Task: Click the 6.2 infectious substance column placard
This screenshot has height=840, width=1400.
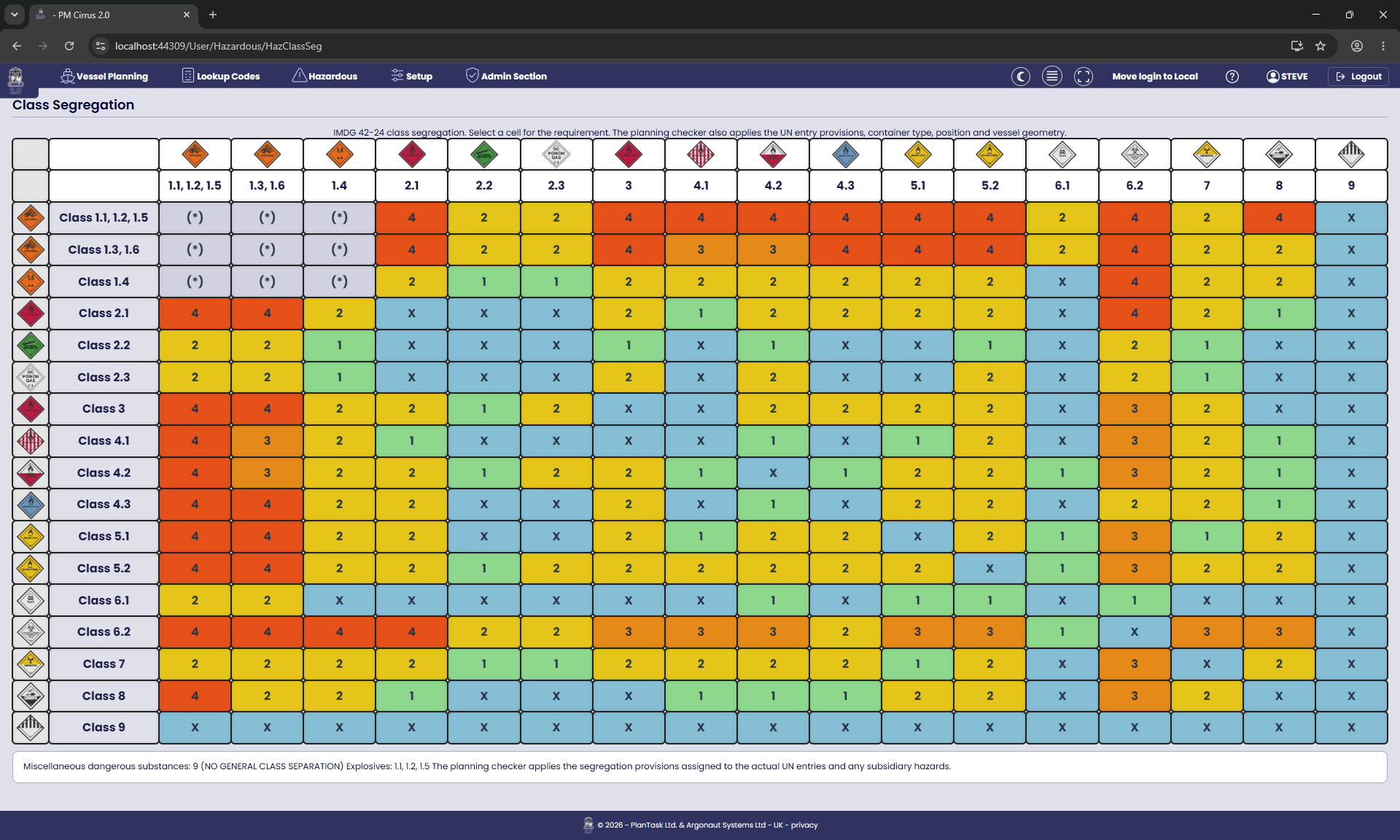Action: pos(1135,154)
